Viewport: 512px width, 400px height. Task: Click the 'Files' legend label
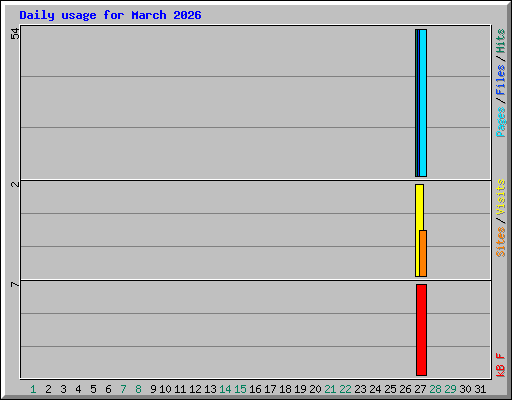pos(501,79)
